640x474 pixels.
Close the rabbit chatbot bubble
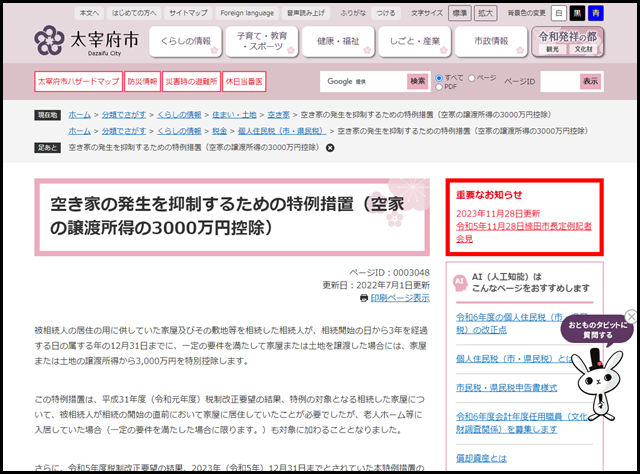tap(631, 316)
